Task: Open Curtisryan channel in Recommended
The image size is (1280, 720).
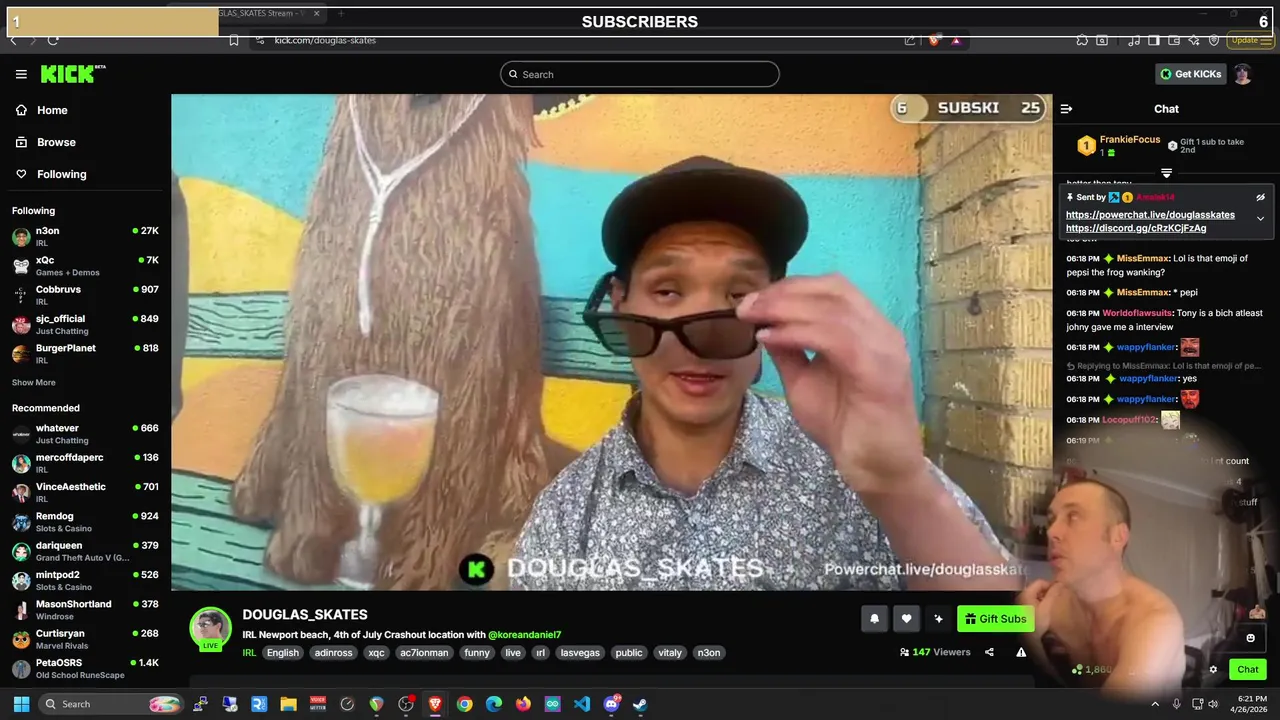Action: coord(85,639)
